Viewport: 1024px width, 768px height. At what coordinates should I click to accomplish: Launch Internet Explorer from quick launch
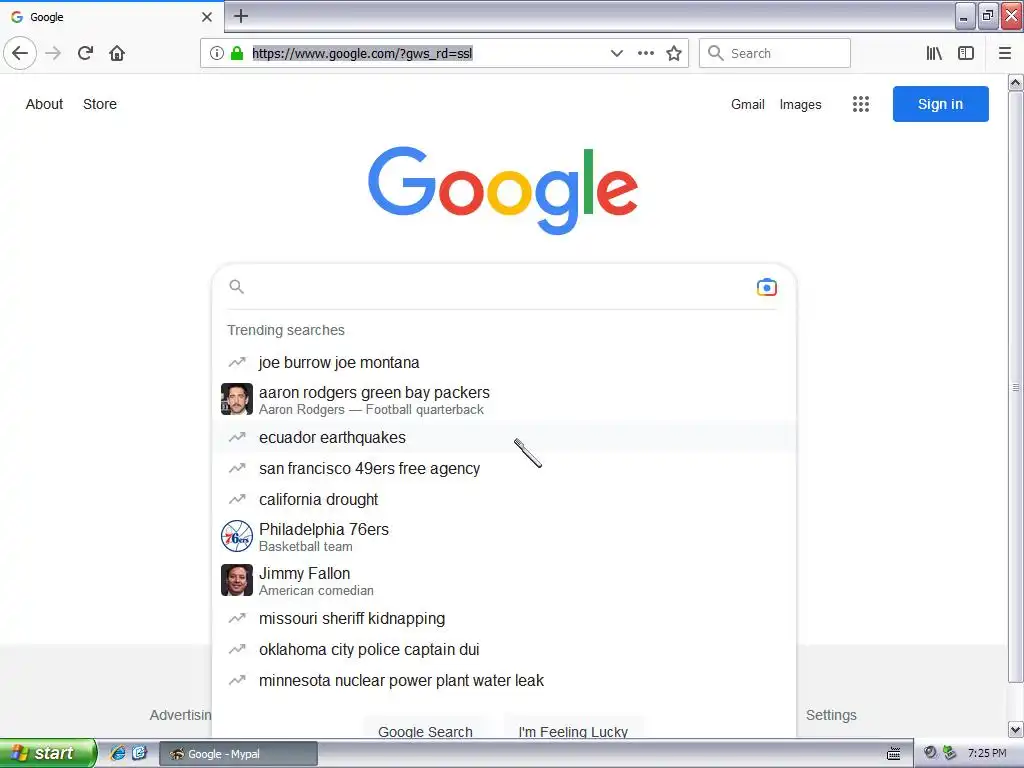pos(118,753)
